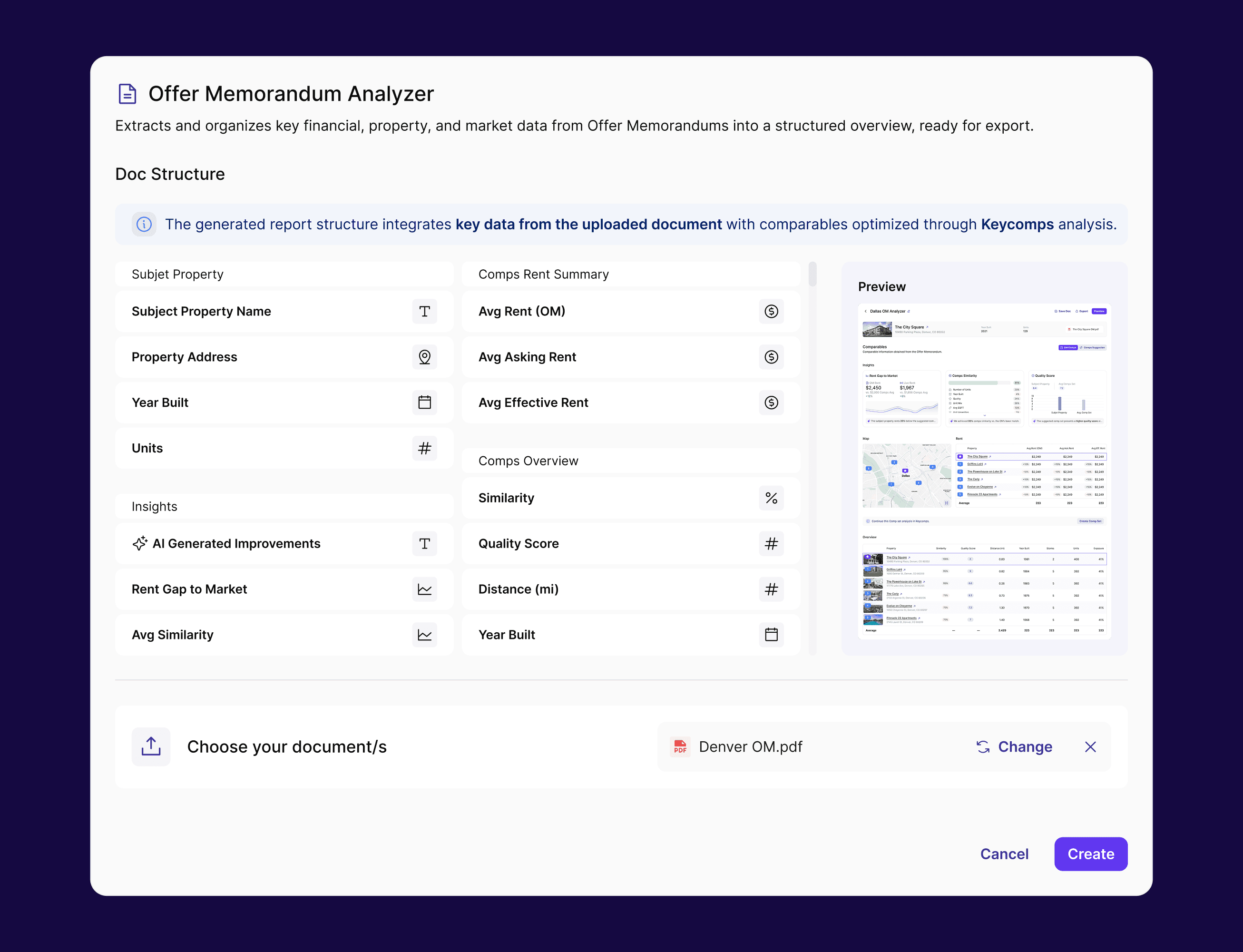Click the Create button
This screenshot has width=1243, height=952.
[x=1091, y=854]
